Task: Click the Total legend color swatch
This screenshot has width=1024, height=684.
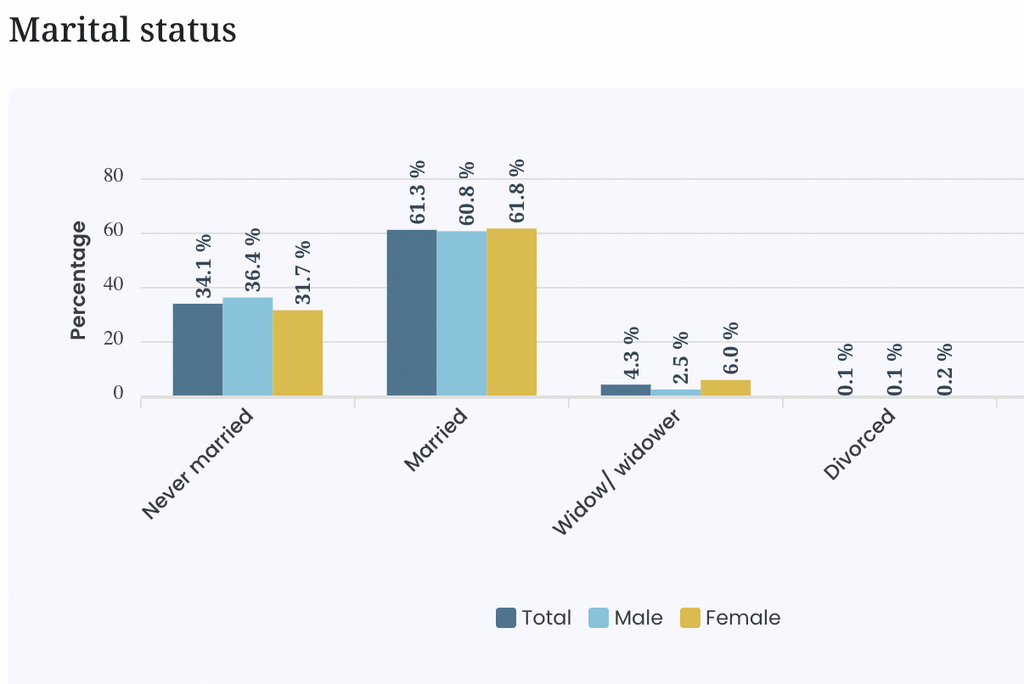Action: point(505,617)
